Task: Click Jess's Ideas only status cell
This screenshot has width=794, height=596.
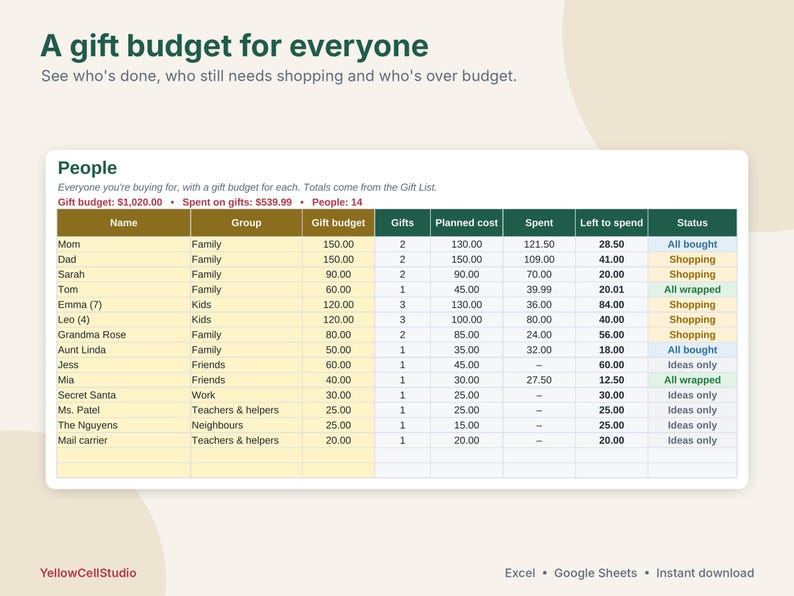Action: tap(692, 365)
